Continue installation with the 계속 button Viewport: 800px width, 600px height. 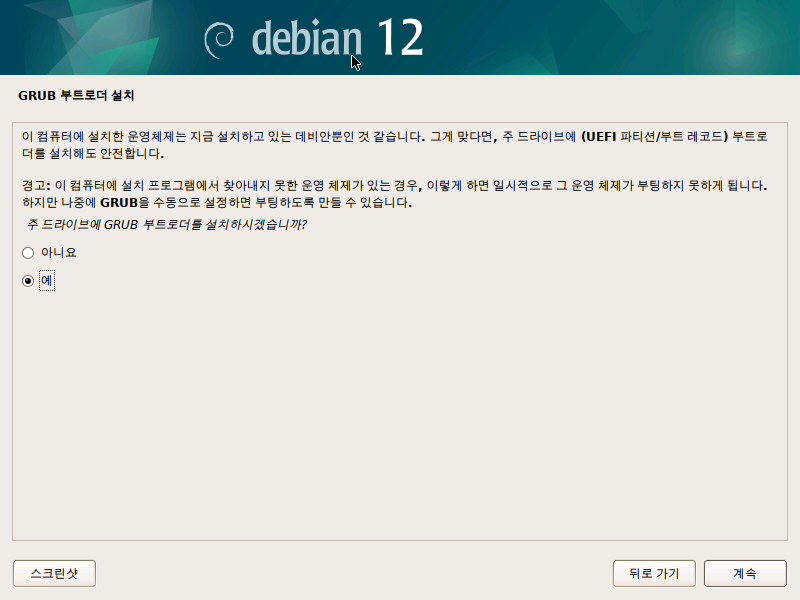tap(745, 573)
